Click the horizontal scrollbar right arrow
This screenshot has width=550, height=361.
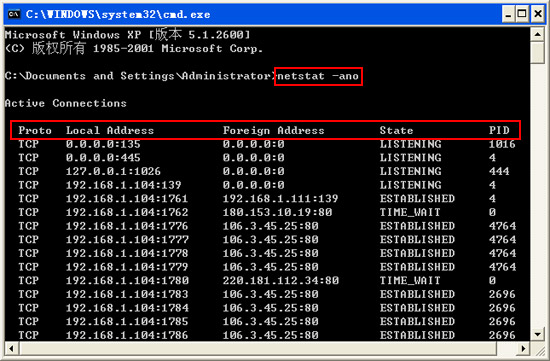pos(523,349)
